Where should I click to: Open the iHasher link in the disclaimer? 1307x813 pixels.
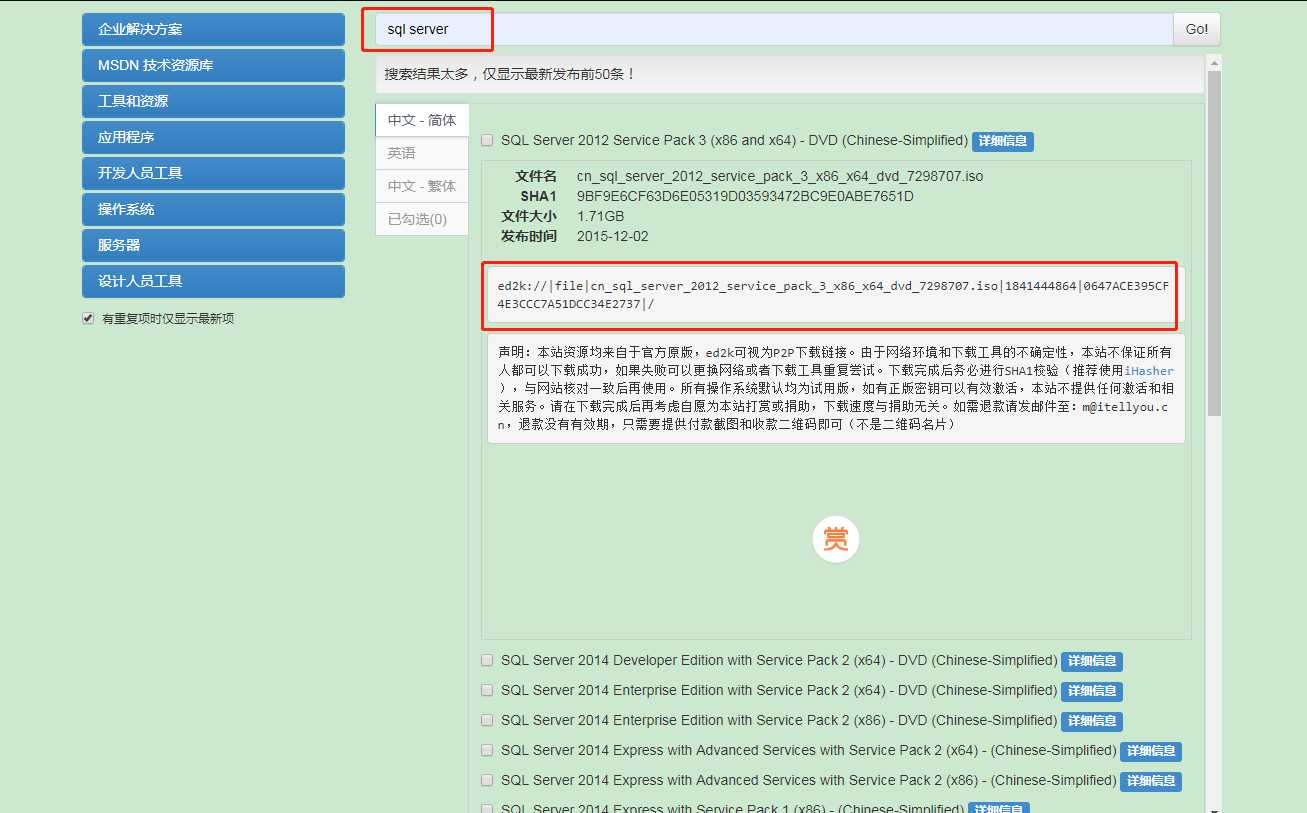click(1149, 370)
